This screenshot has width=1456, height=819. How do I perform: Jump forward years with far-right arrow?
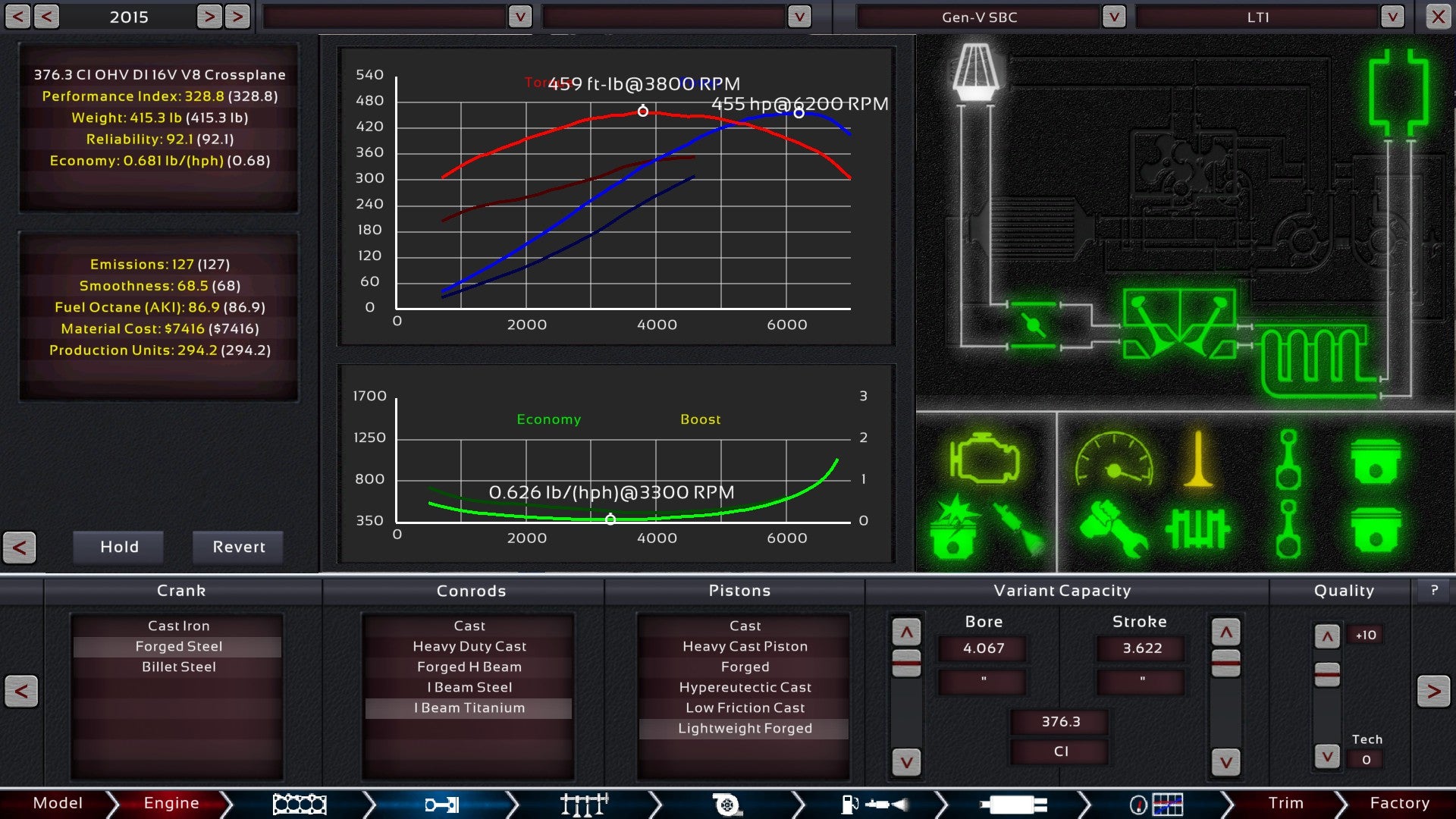[237, 17]
